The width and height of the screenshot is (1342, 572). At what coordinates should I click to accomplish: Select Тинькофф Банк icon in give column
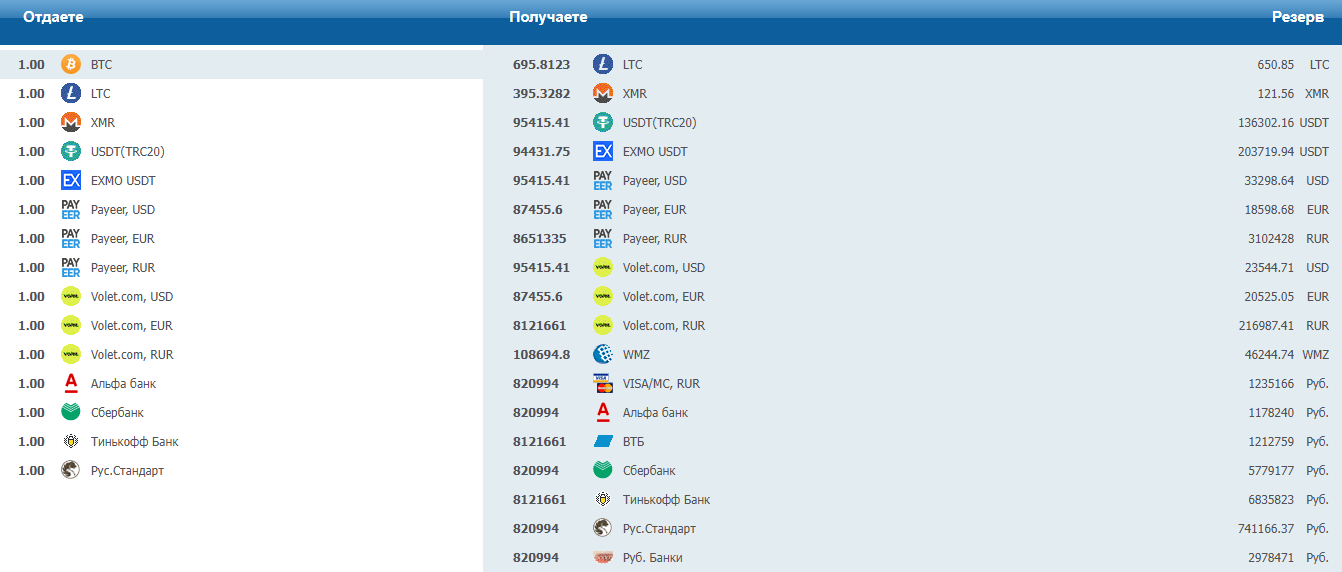pos(71,441)
